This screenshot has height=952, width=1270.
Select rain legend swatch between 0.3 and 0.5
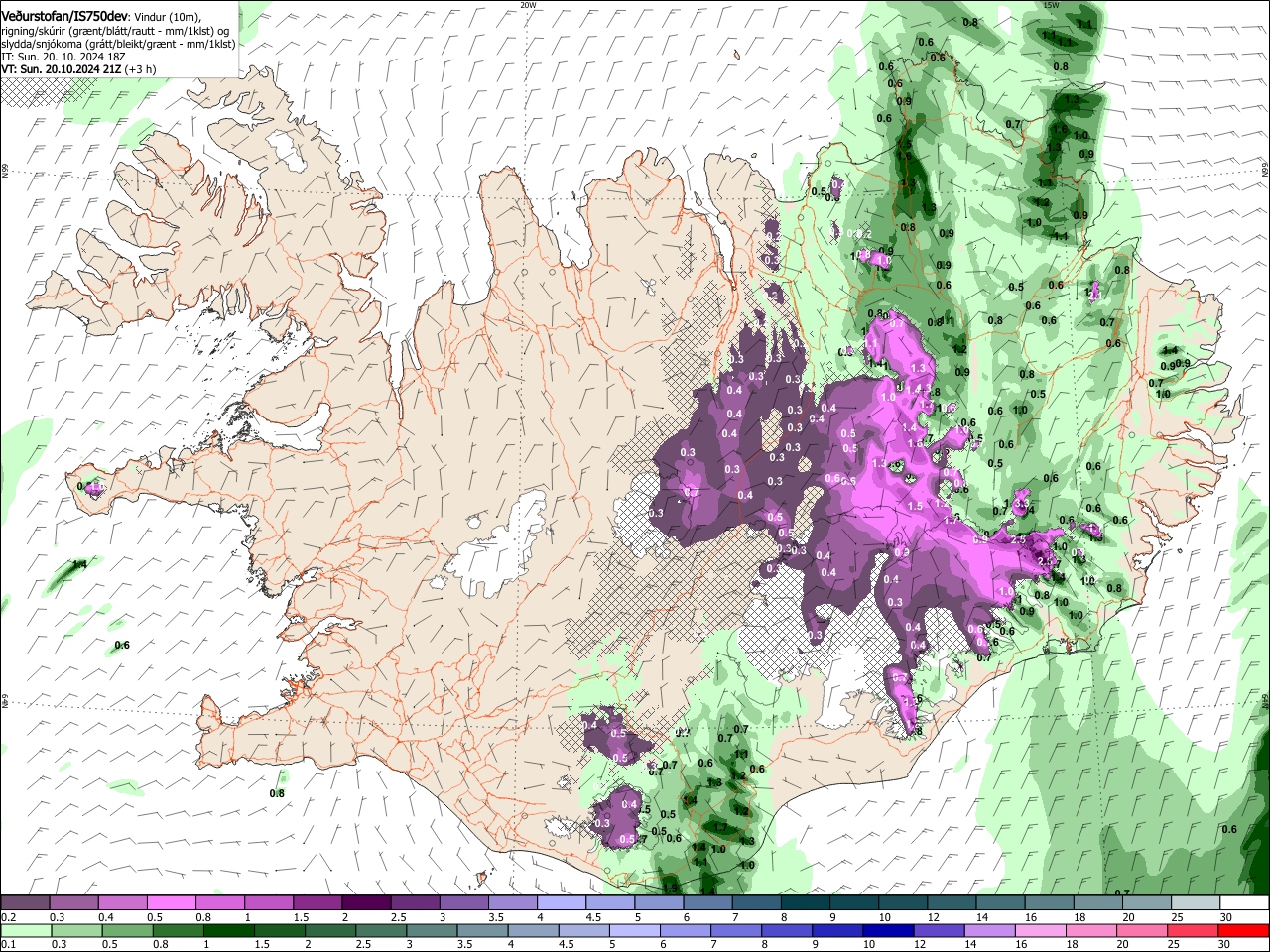[x=76, y=931]
